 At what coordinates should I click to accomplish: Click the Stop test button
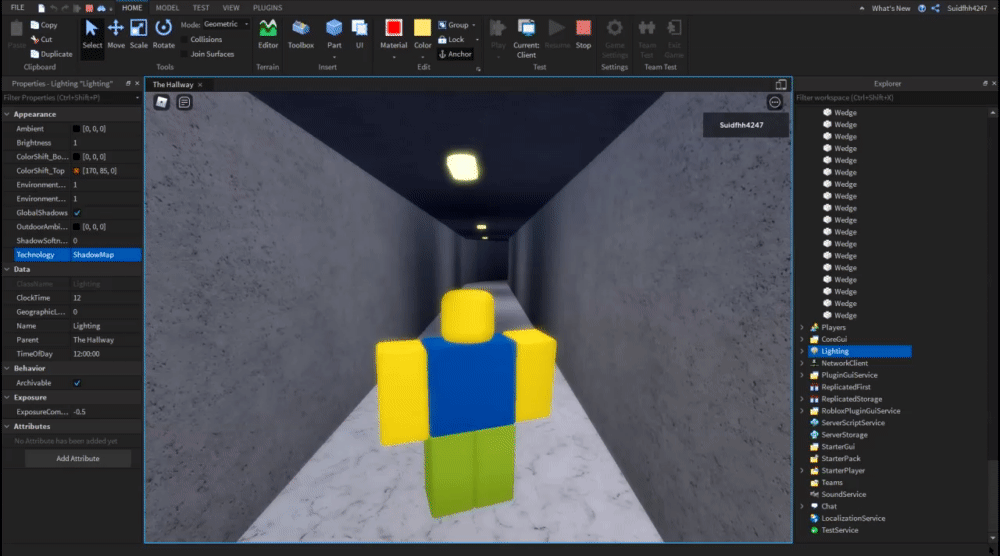pyautogui.click(x=583, y=34)
